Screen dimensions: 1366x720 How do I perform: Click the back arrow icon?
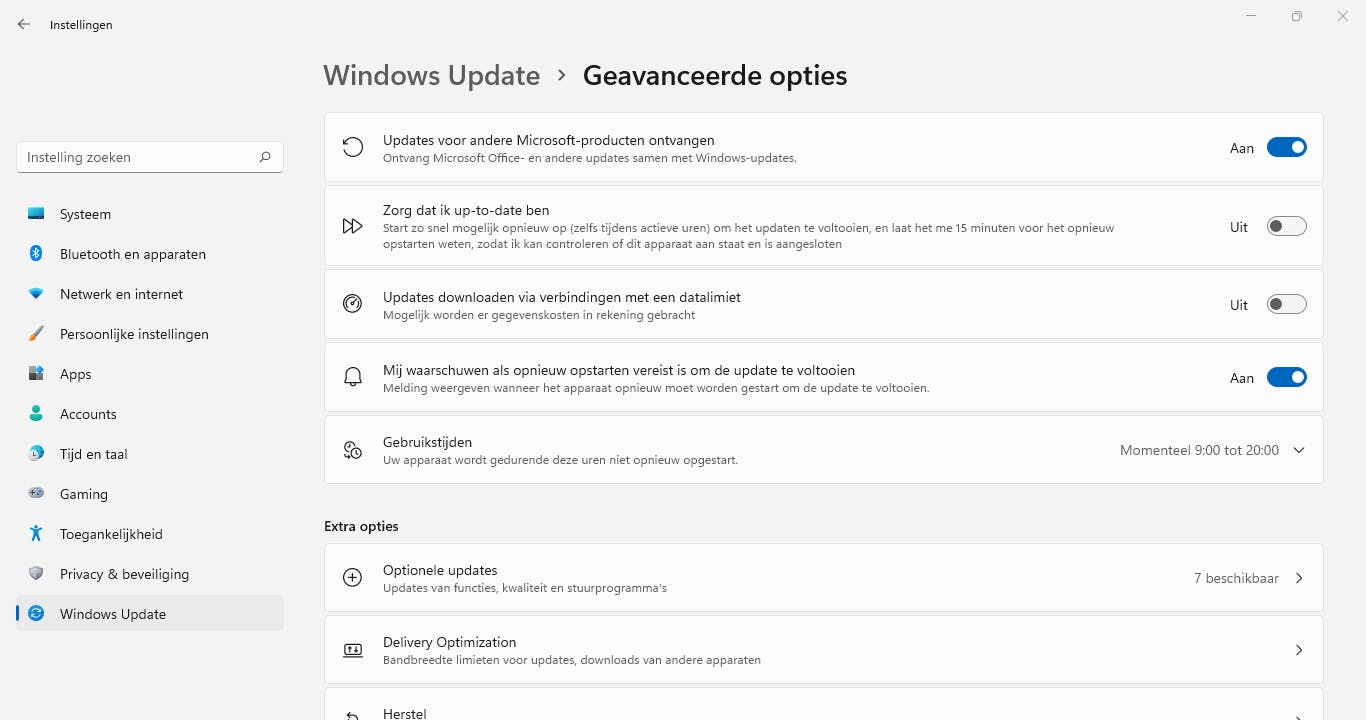(x=24, y=24)
